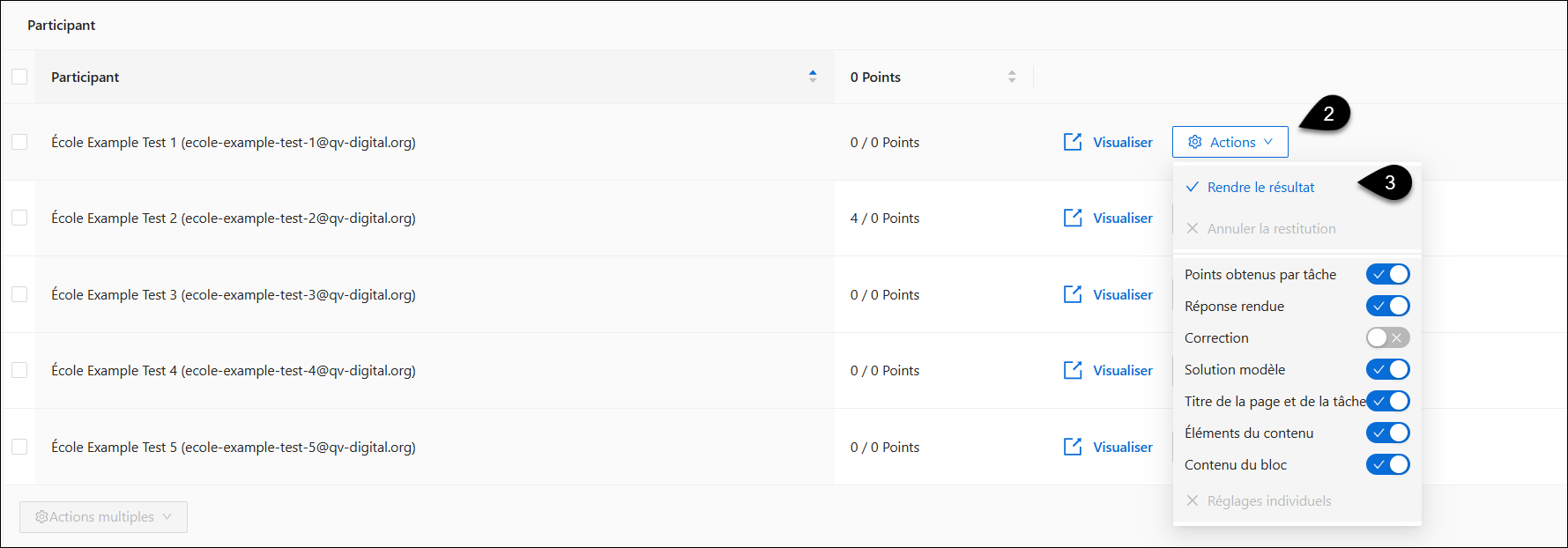
Task: Click the Points column sort arrows
Action: coord(1012,77)
